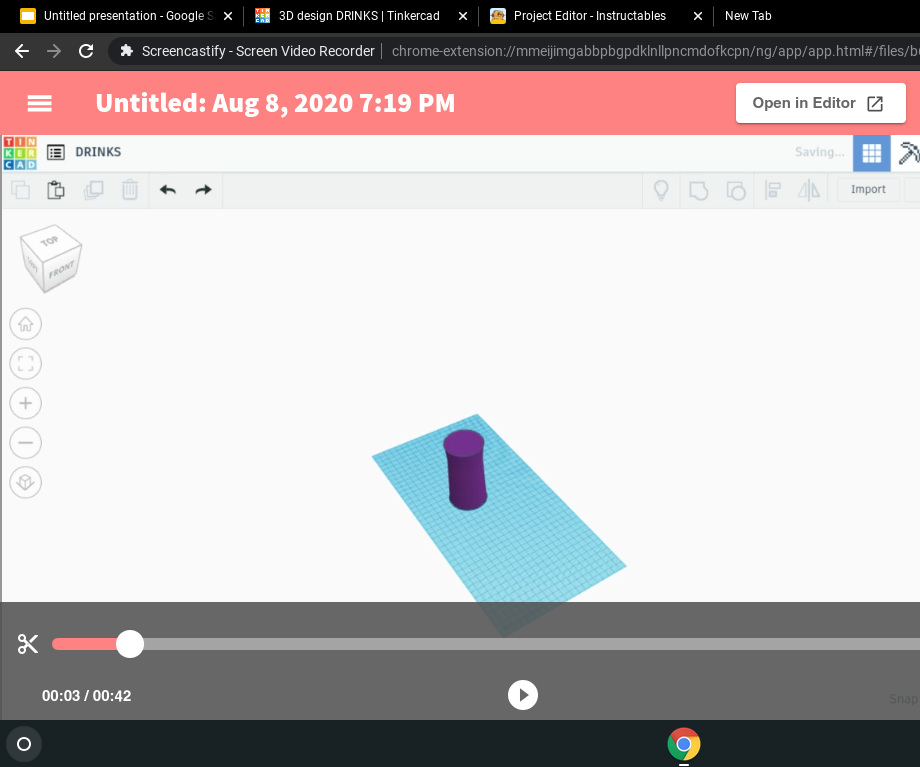Click the DRINKS design name
Viewport: 920px width, 767px height.
point(98,152)
